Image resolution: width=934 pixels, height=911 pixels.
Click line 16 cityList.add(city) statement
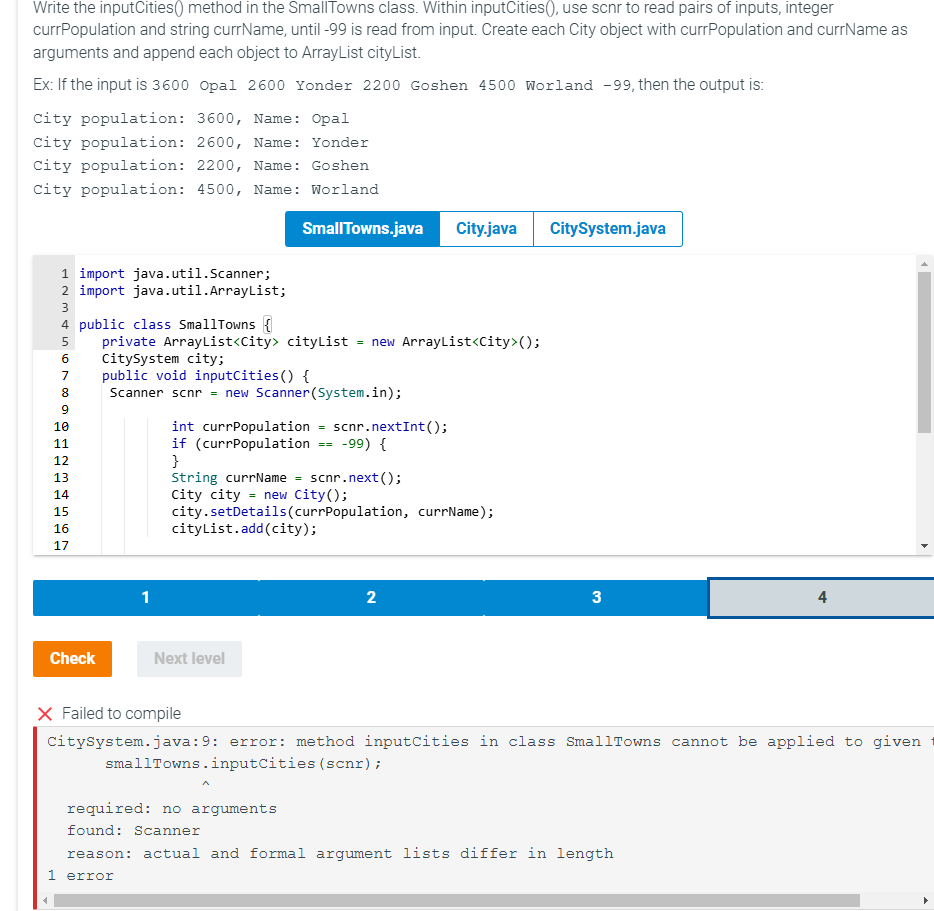pyautogui.click(x=244, y=529)
